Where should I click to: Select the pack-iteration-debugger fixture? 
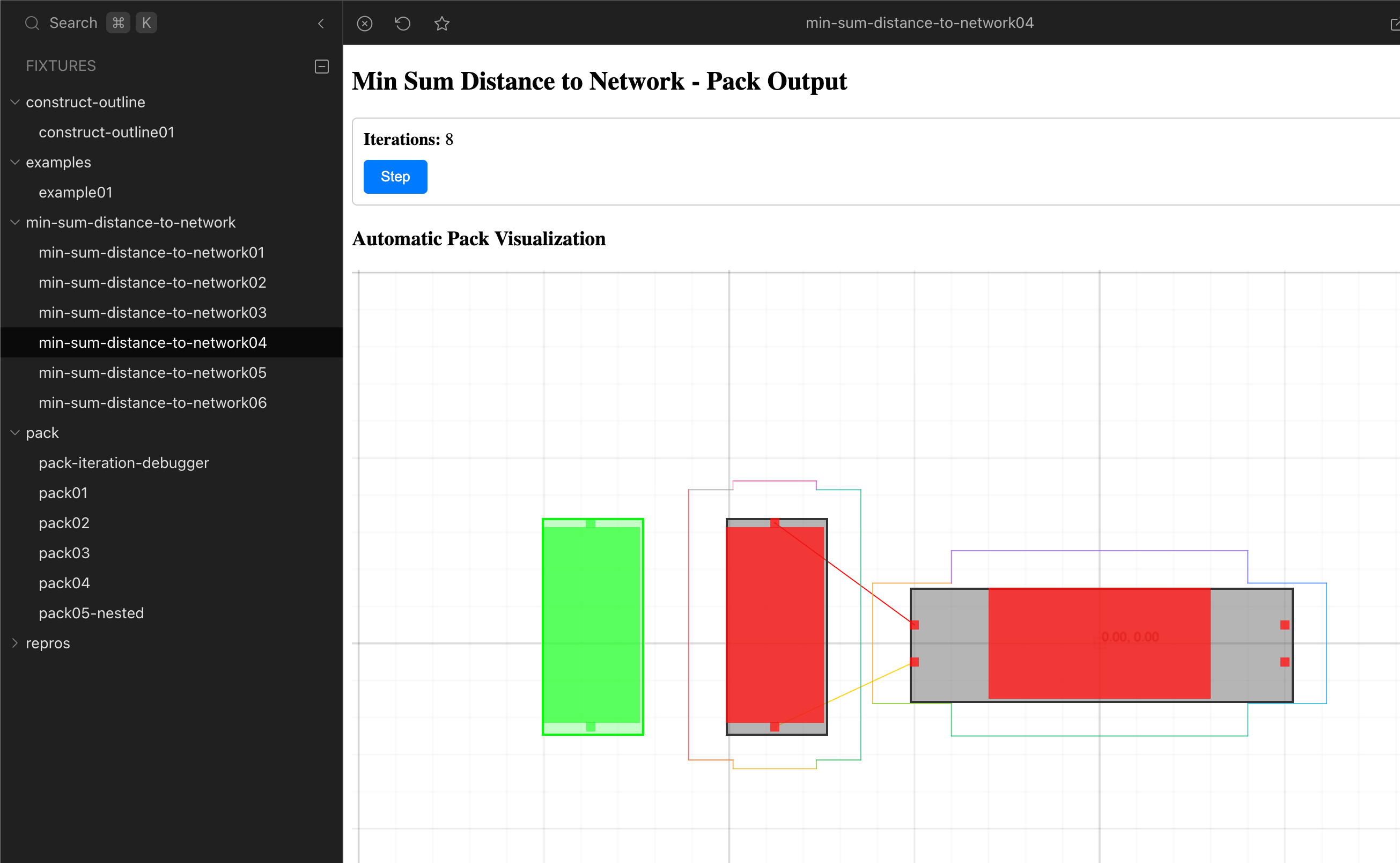point(124,463)
